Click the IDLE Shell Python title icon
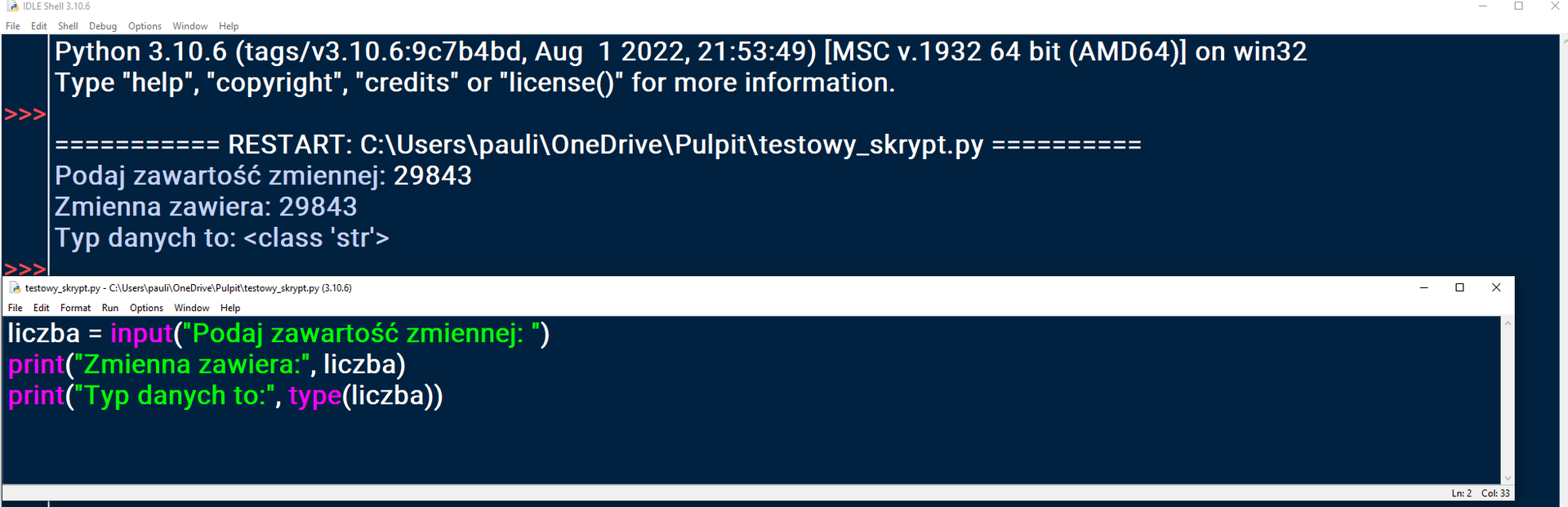The height and width of the screenshot is (507, 1568). 12,7
